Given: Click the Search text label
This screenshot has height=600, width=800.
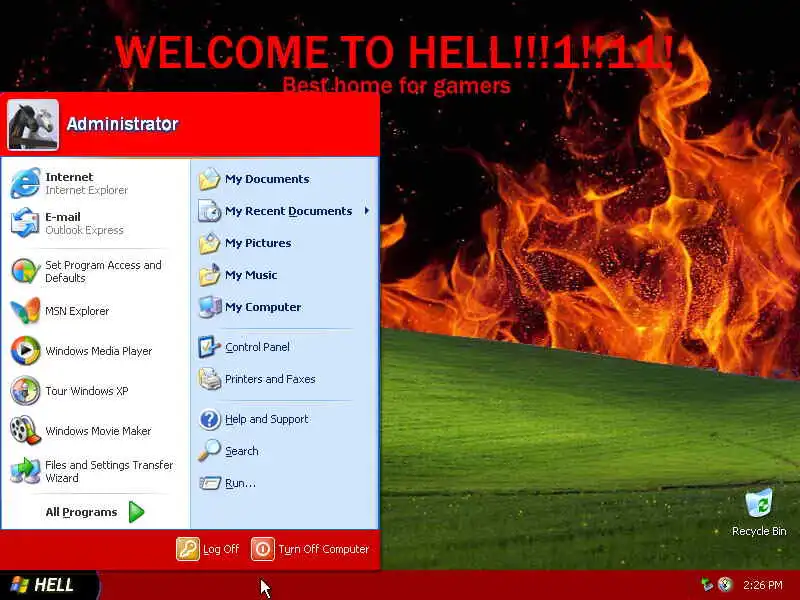Looking at the screenshot, I should pos(242,451).
